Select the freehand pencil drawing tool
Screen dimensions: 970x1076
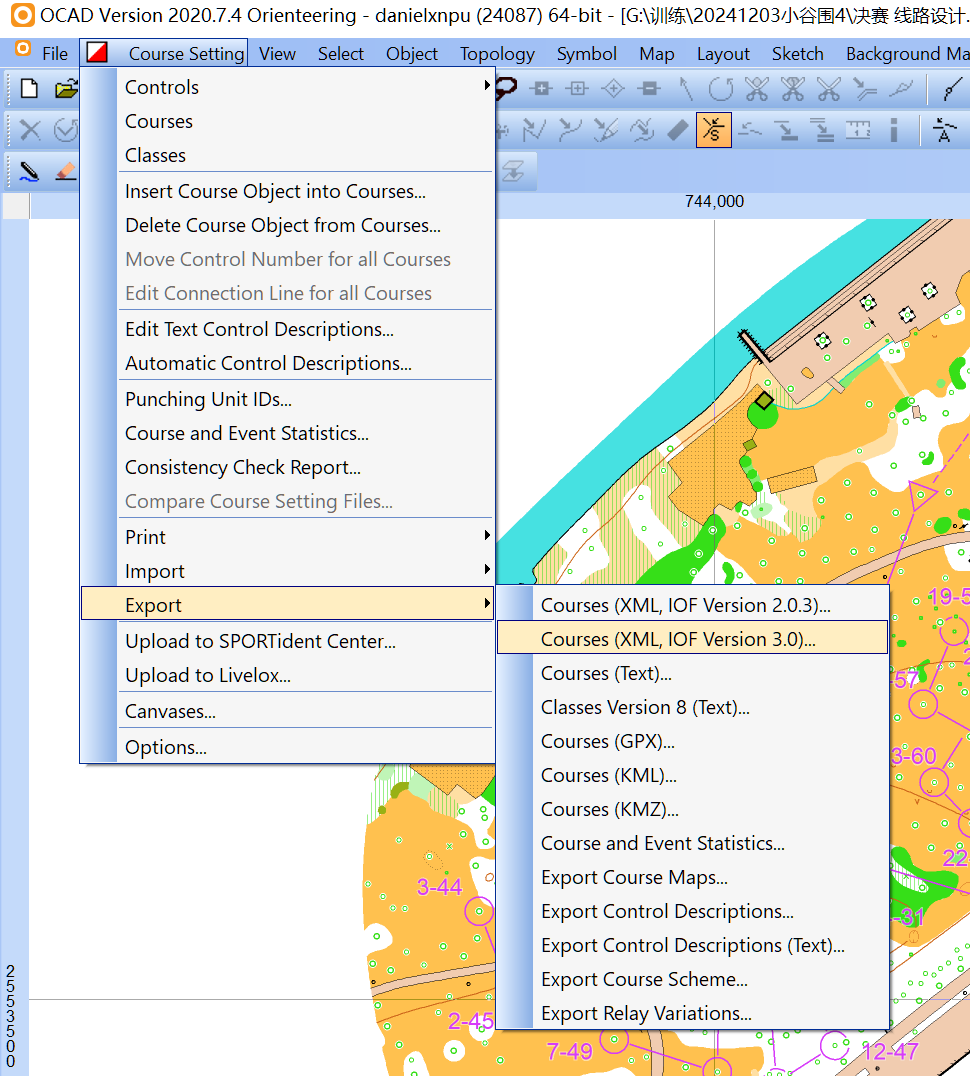point(29,171)
